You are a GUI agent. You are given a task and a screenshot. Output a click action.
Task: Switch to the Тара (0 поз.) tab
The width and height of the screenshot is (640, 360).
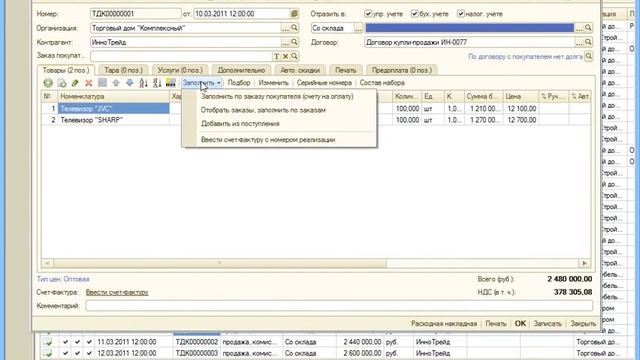123,70
